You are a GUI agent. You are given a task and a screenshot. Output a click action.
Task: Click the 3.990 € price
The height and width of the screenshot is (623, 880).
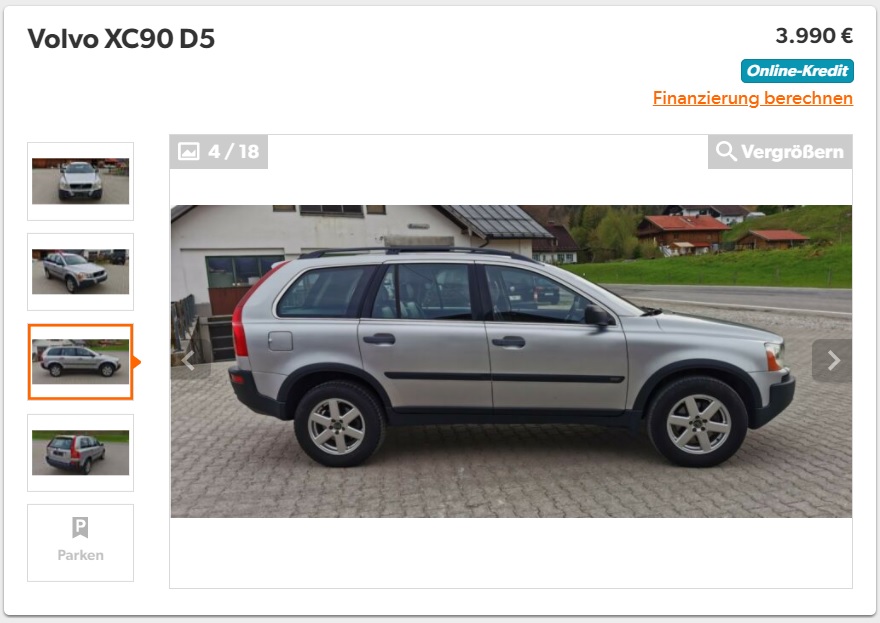pyautogui.click(x=814, y=36)
